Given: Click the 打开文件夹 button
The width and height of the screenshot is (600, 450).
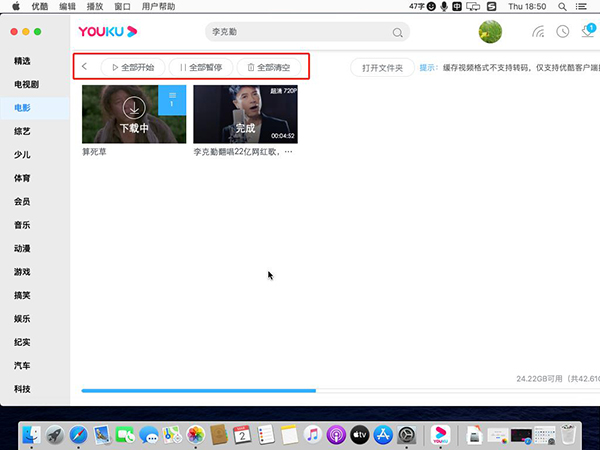Looking at the screenshot, I should click(382, 68).
